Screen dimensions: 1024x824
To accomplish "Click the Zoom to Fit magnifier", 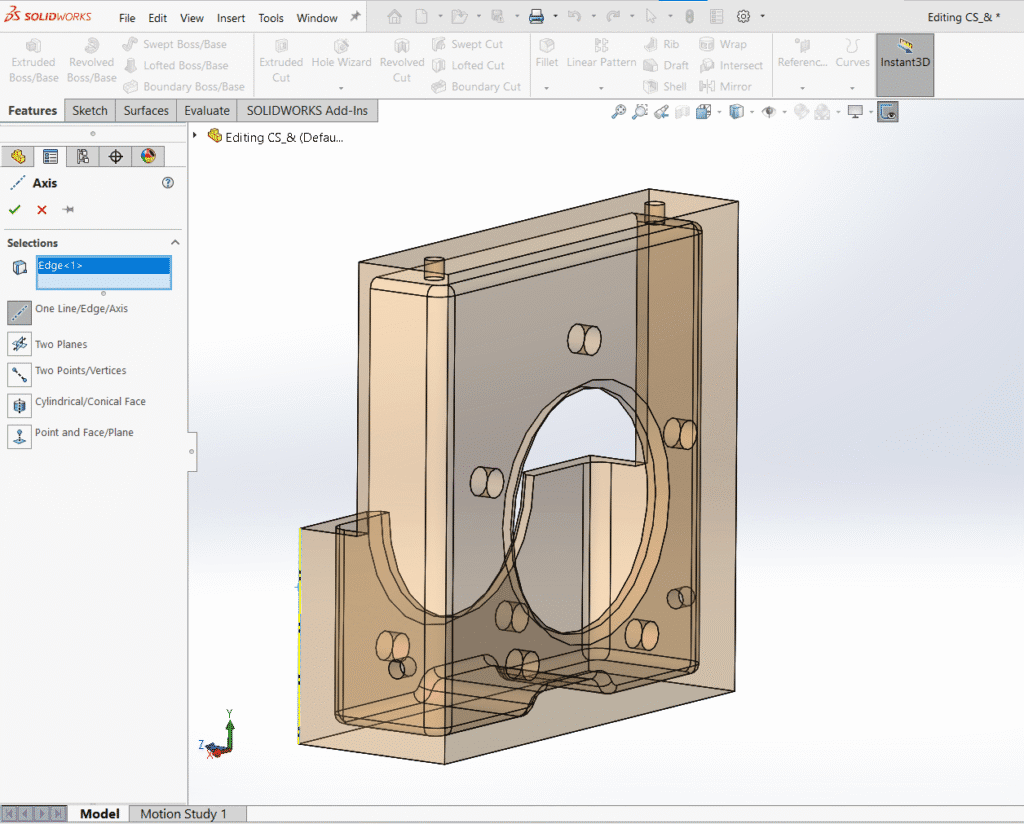I will [618, 112].
